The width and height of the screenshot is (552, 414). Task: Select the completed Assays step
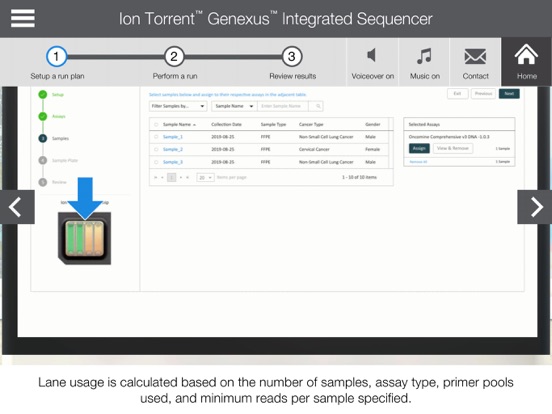click(43, 116)
